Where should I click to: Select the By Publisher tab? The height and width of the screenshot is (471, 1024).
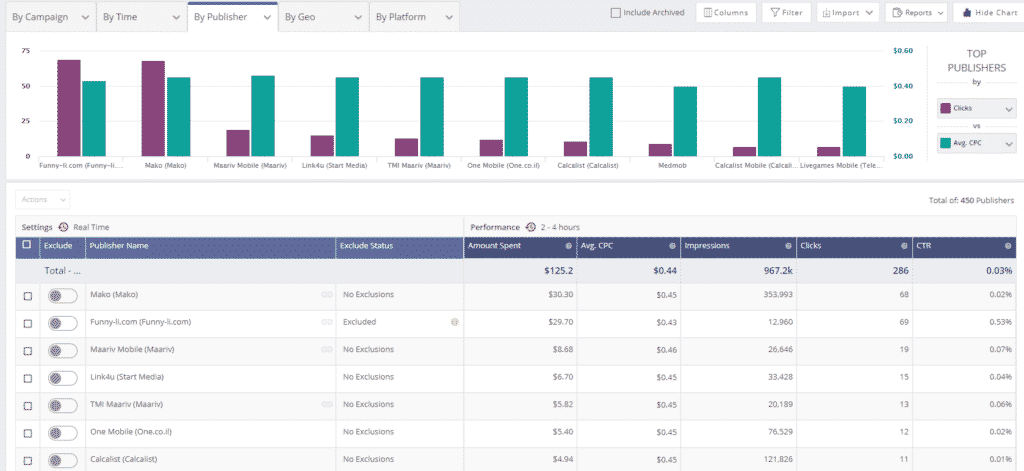click(x=232, y=17)
